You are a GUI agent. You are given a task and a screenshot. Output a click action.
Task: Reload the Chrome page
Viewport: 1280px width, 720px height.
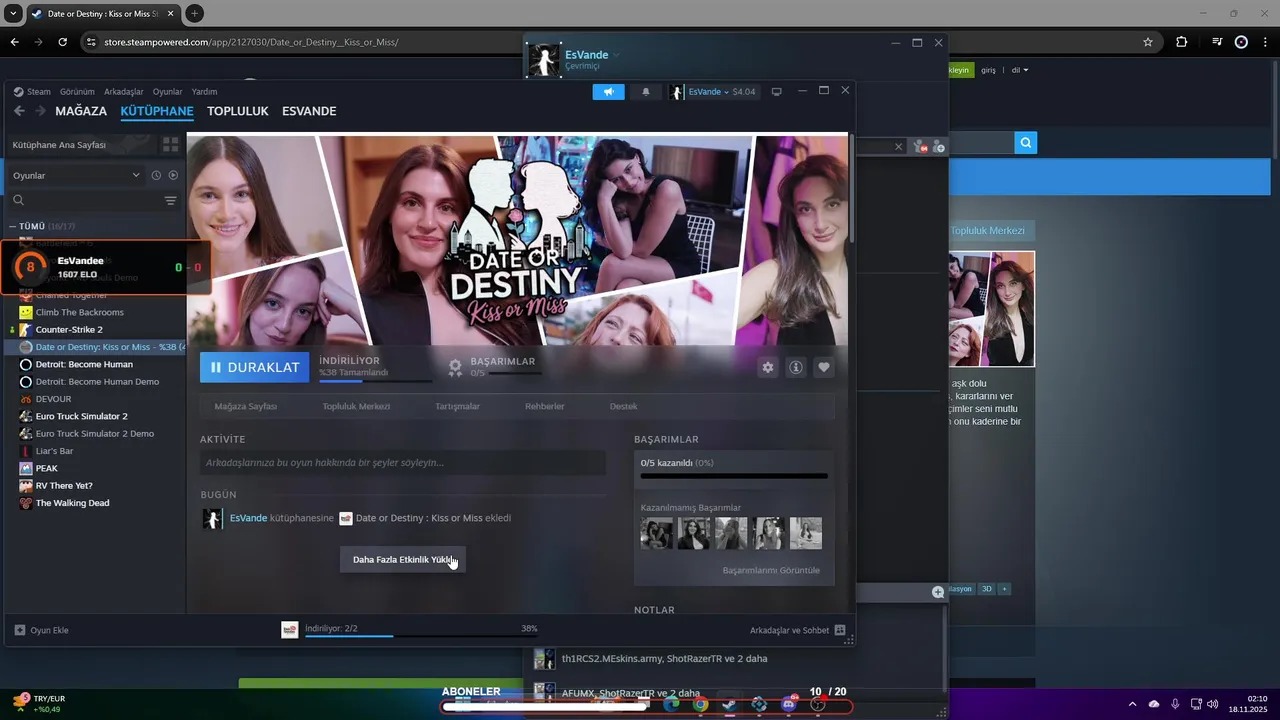[x=62, y=42]
